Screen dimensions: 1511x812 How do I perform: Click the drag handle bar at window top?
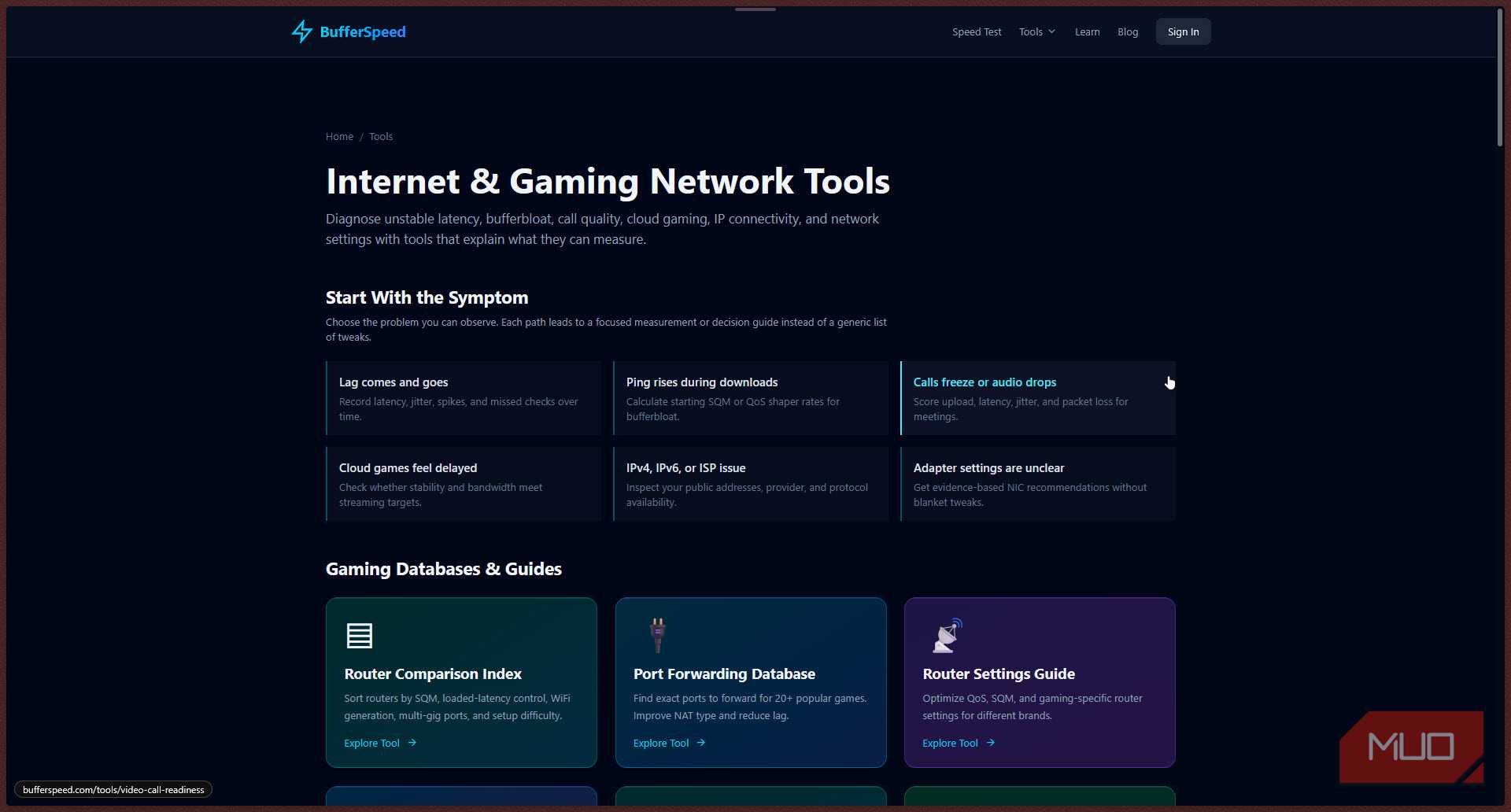click(755, 9)
